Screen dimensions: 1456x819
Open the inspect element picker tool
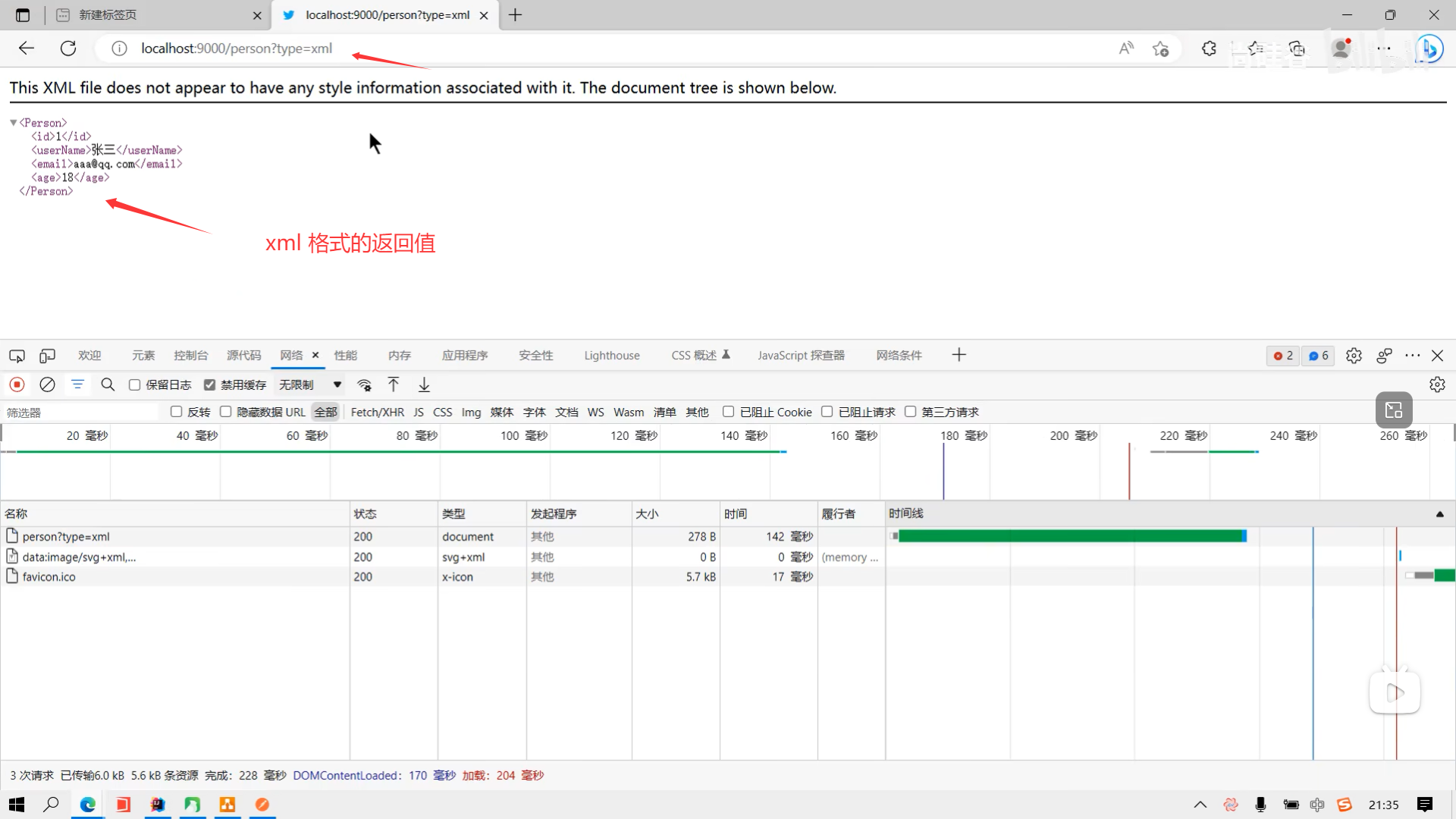[17, 356]
